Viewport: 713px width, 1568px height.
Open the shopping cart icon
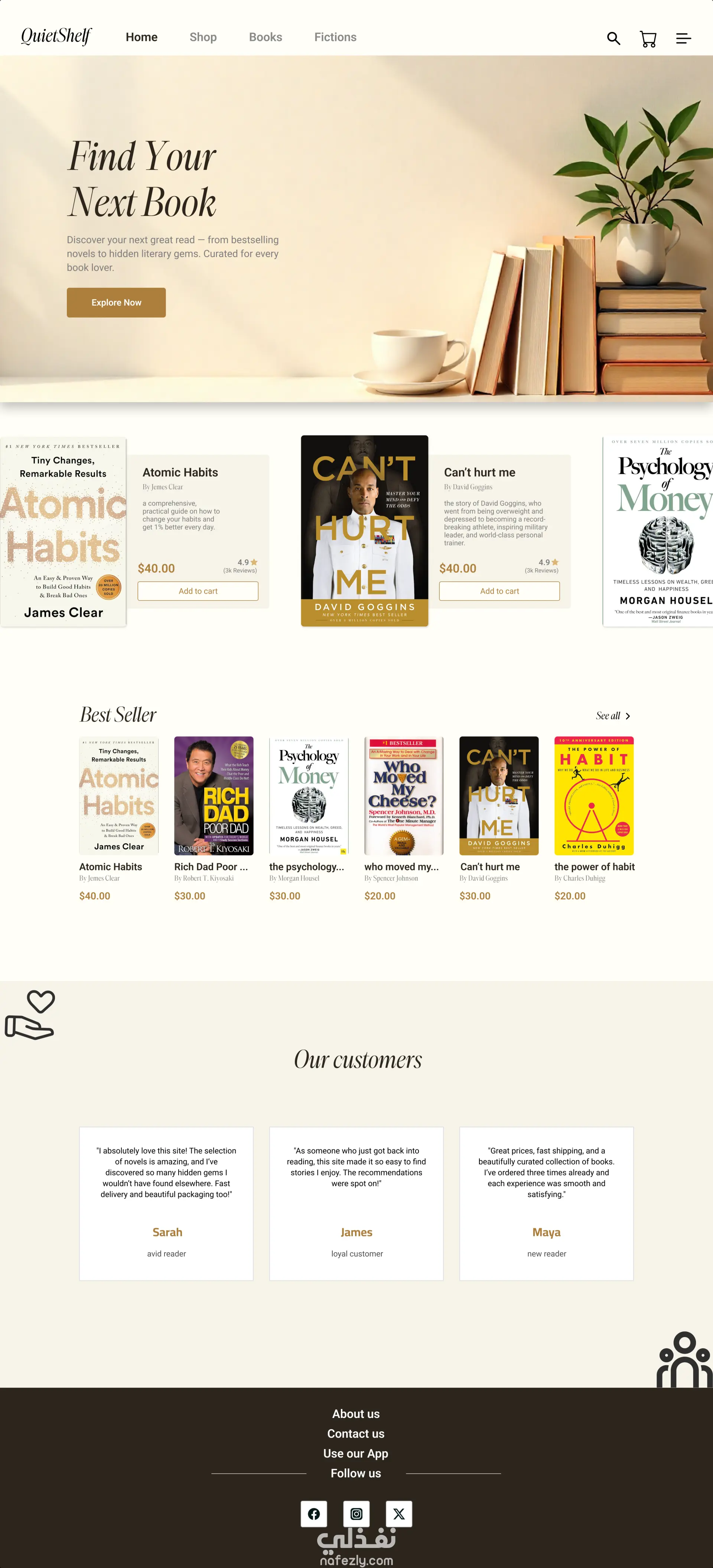point(648,39)
